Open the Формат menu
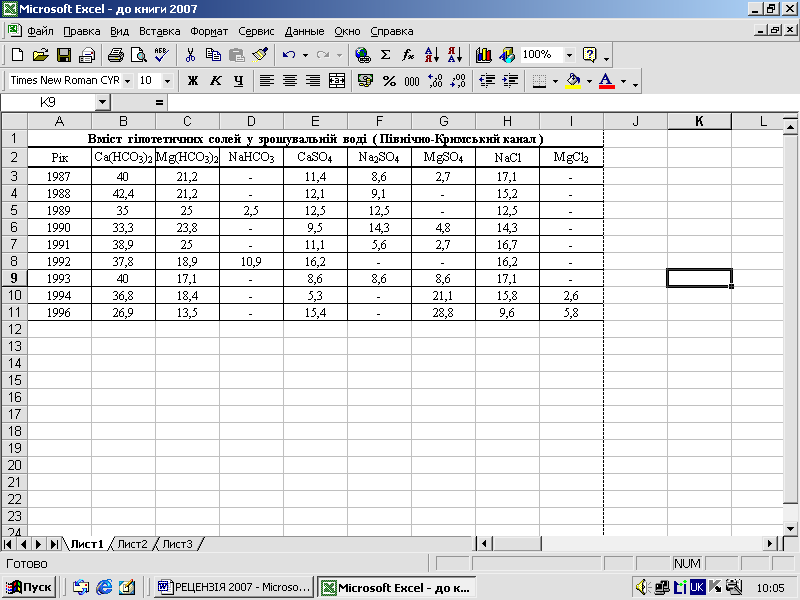Viewport: 800px width, 600px height. [209, 31]
